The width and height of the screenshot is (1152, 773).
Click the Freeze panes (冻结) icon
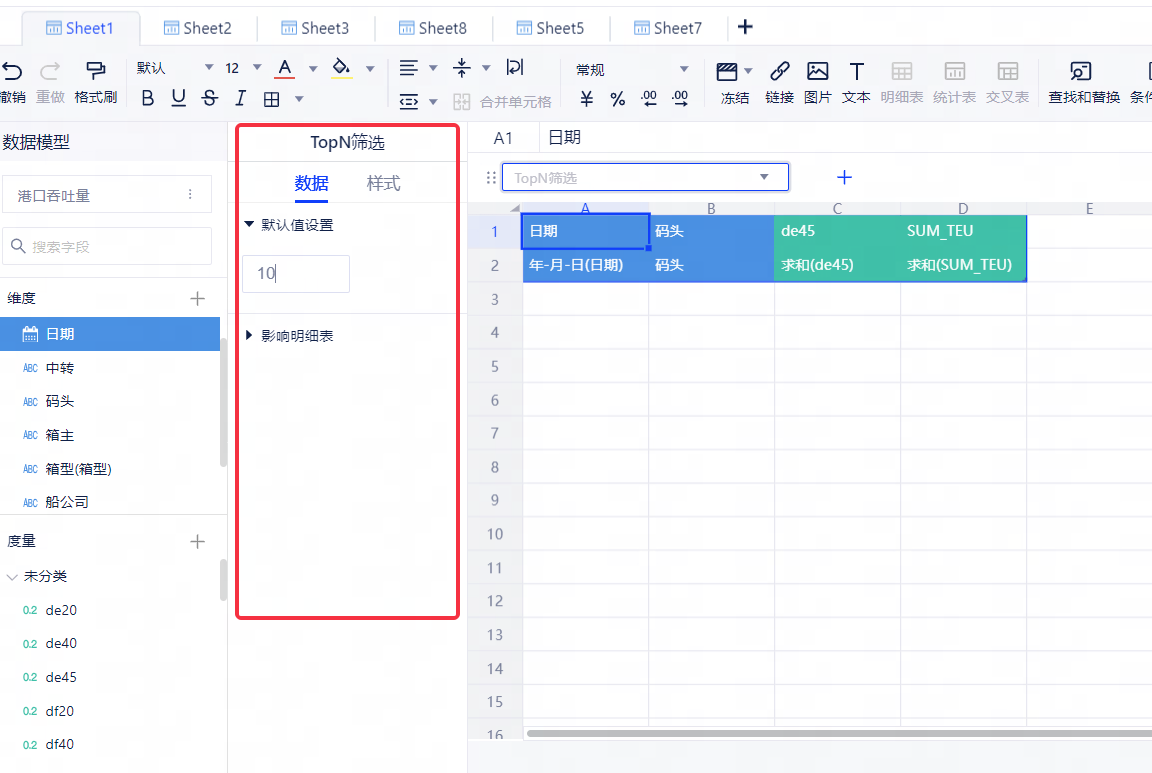click(727, 71)
